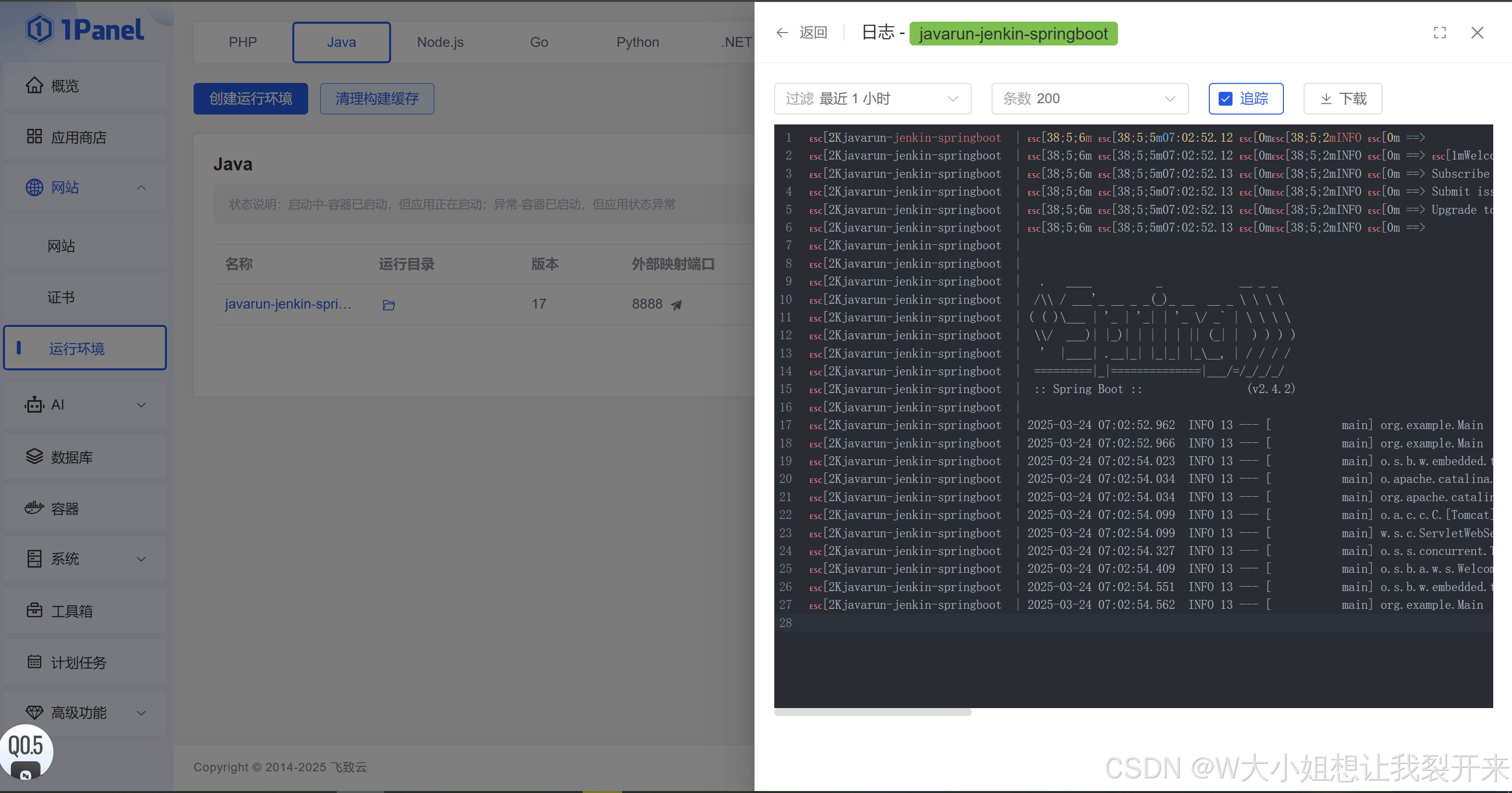The height and width of the screenshot is (793, 1512).
Task: Click the download icon beside 下载
Action: coord(1326,99)
